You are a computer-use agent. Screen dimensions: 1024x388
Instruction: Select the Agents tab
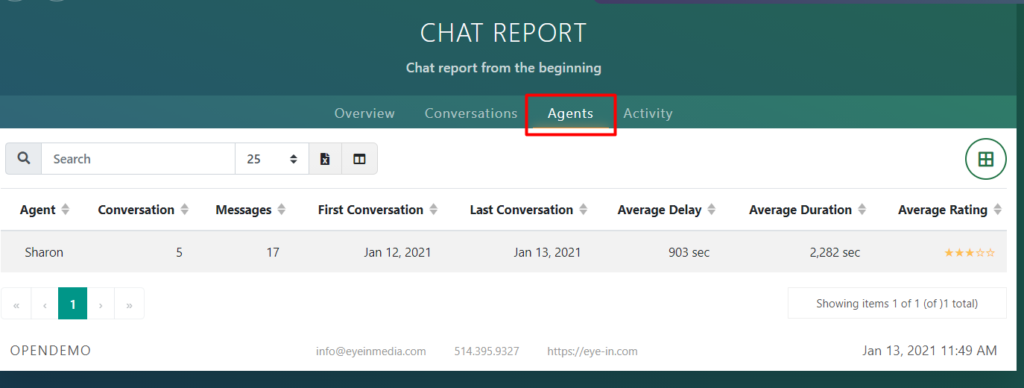click(570, 114)
